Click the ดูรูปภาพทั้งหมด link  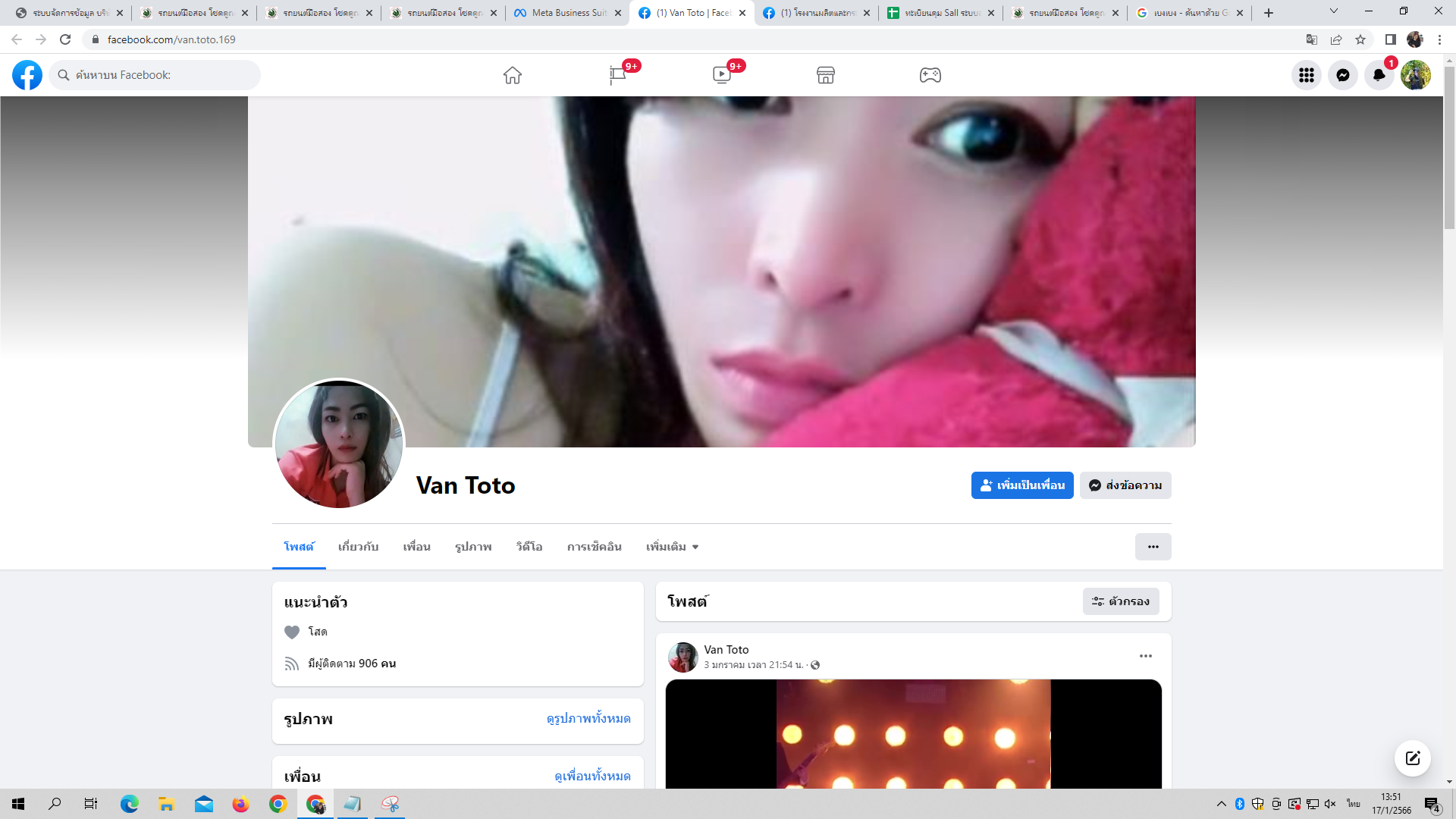(x=588, y=718)
